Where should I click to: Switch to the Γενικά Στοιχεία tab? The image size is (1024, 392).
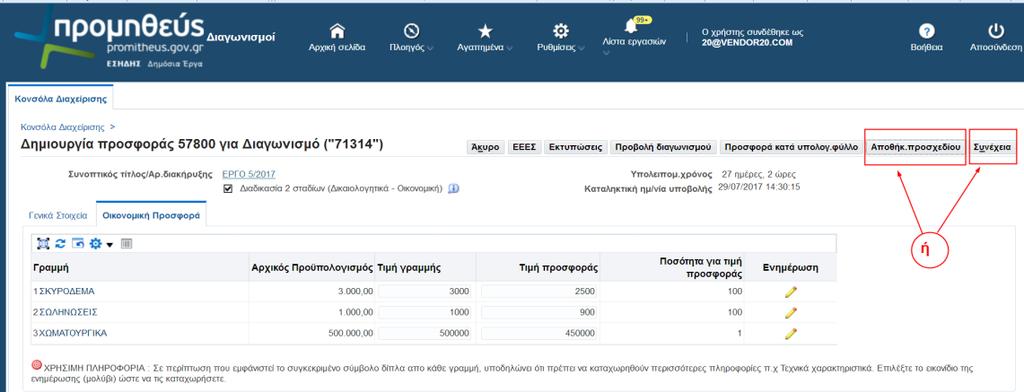point(58,215)
